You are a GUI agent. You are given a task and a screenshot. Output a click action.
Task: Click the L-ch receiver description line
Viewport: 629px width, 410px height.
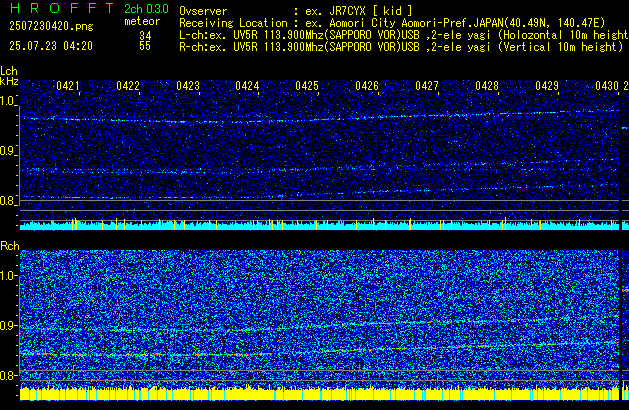pyautogui.click(x=404, y=35)
